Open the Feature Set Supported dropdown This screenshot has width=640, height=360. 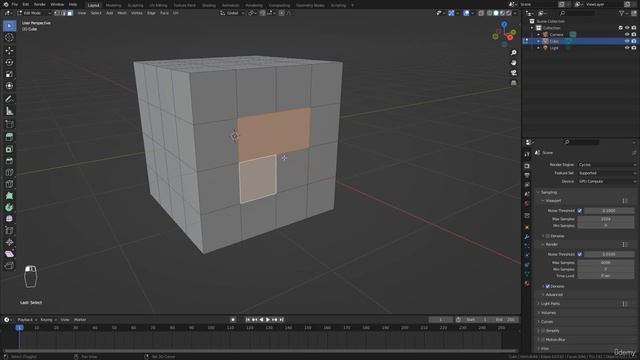click(607, 173)
